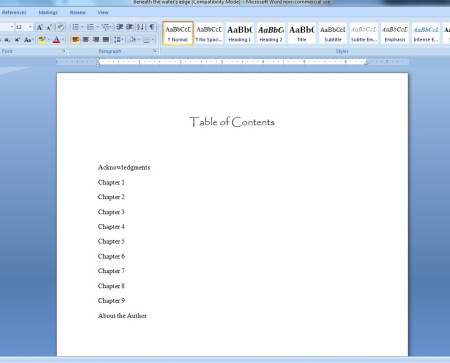
Task: Click the Acknowledgments line
Action: click(x=124, y=167)
